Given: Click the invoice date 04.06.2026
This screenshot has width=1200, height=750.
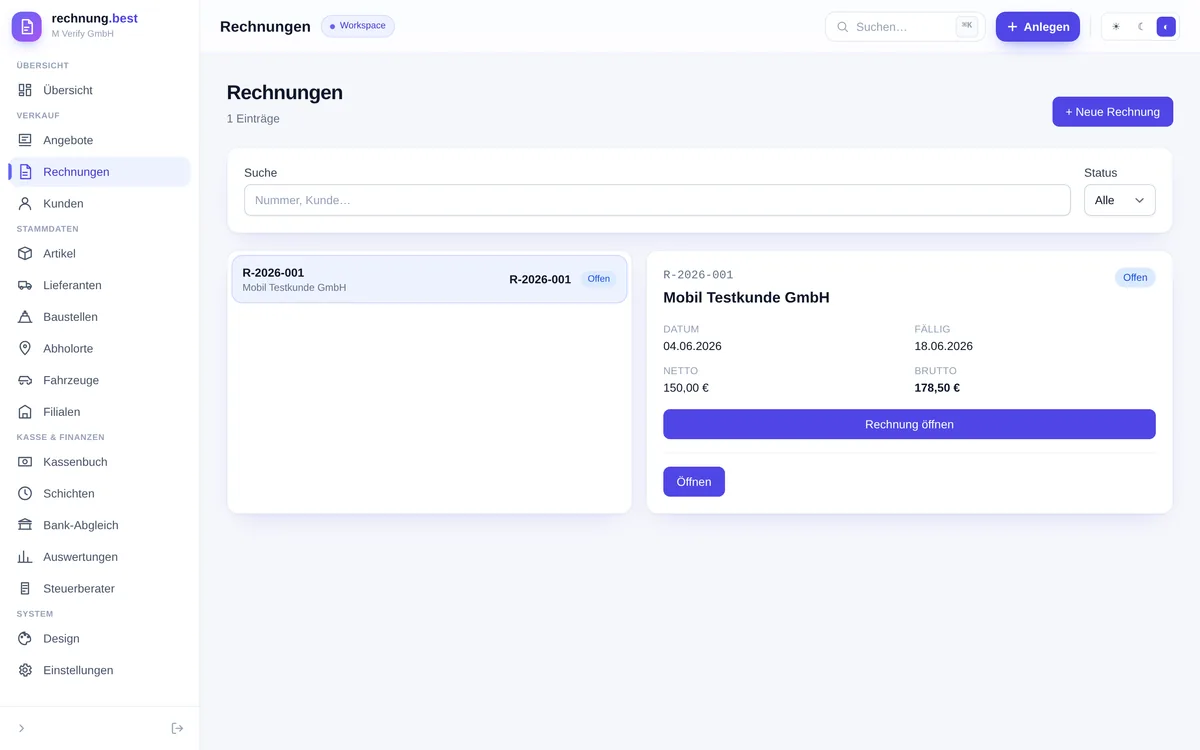Looking at the screenshot, I should coord(692,346).
